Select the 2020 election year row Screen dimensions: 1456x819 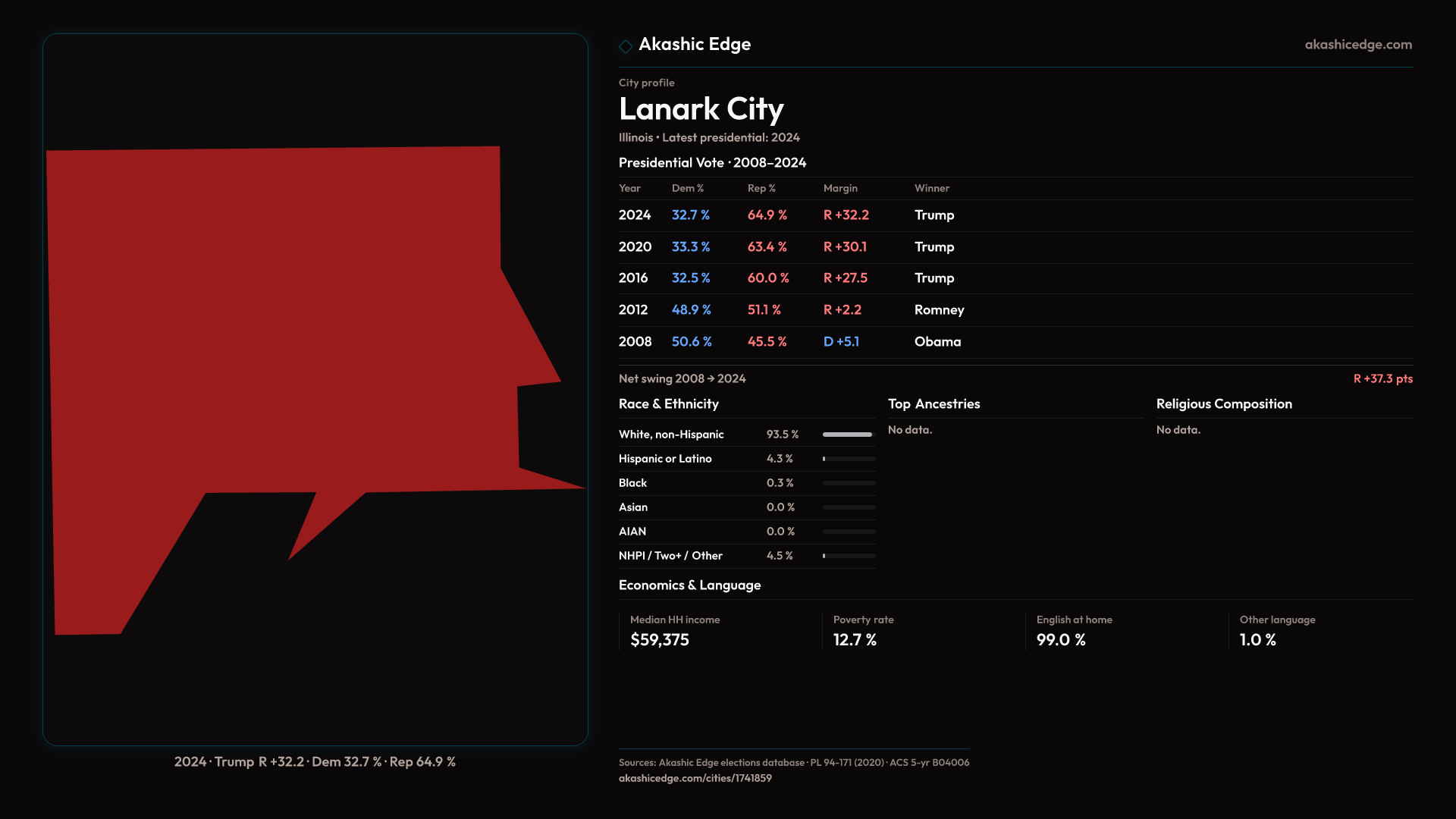coord(635,247)
